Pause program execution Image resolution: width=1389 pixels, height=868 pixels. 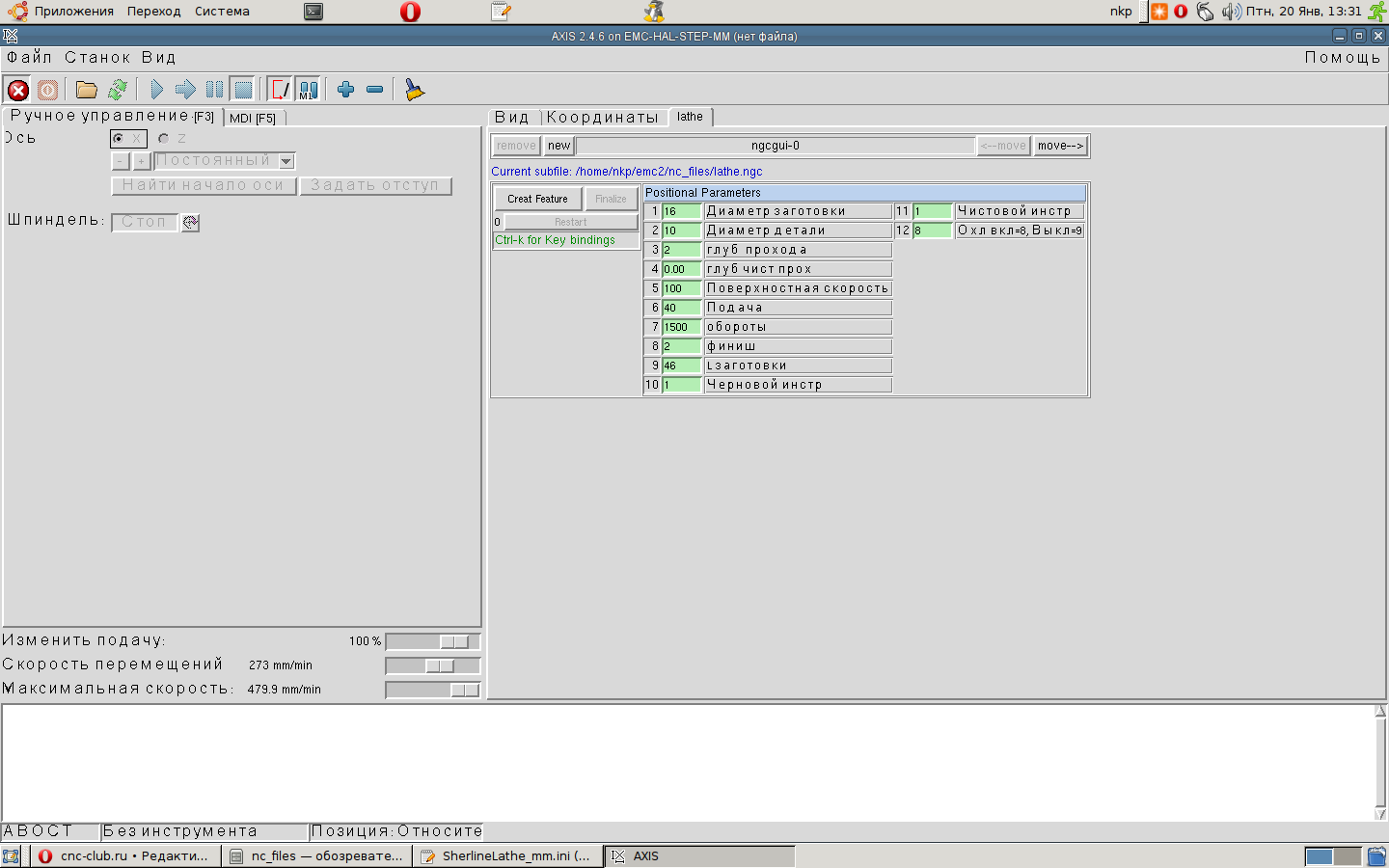point(214,90)
